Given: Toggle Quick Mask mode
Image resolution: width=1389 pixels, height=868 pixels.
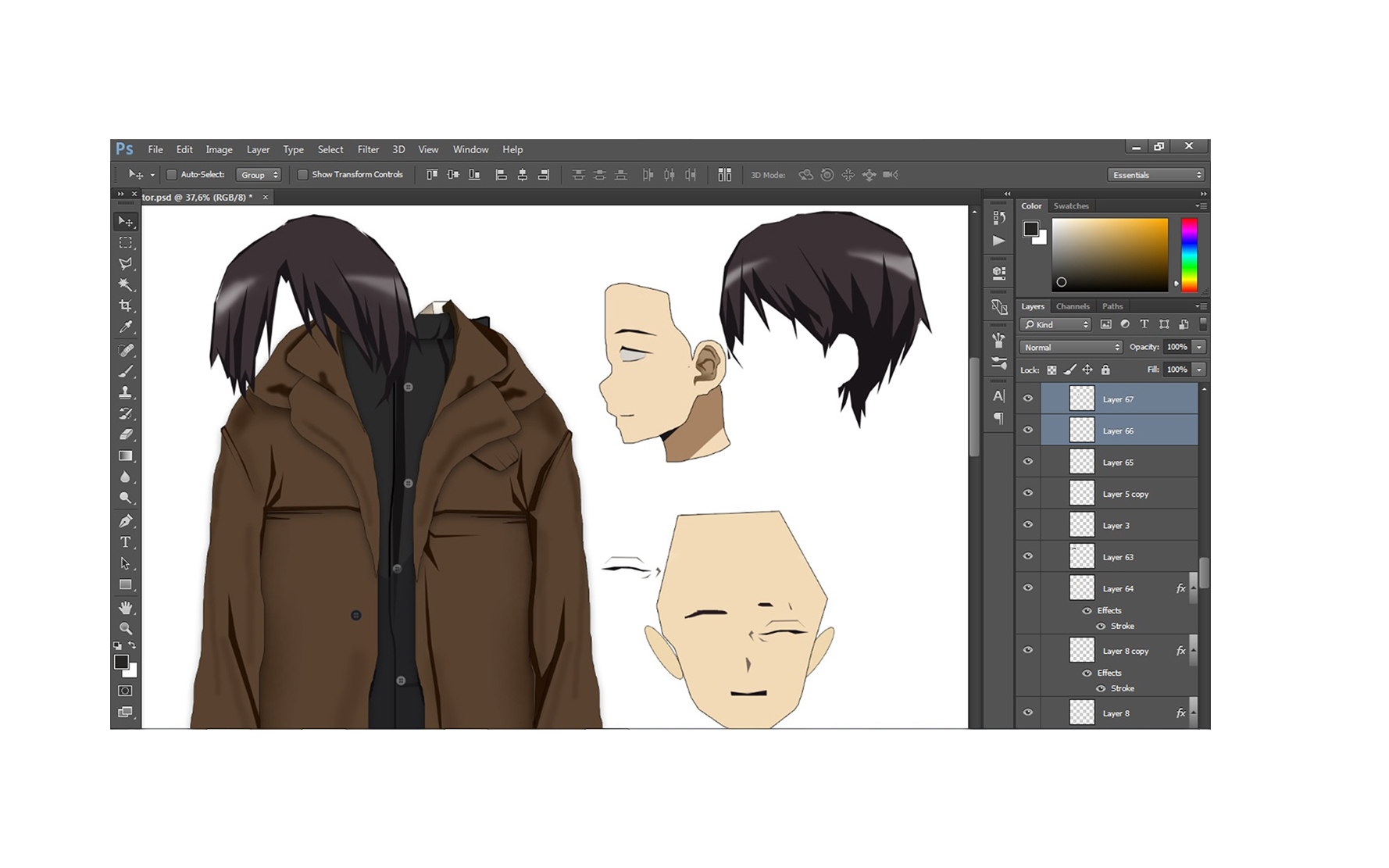Looking at the screenshot, I should click(x=125, y=691).
